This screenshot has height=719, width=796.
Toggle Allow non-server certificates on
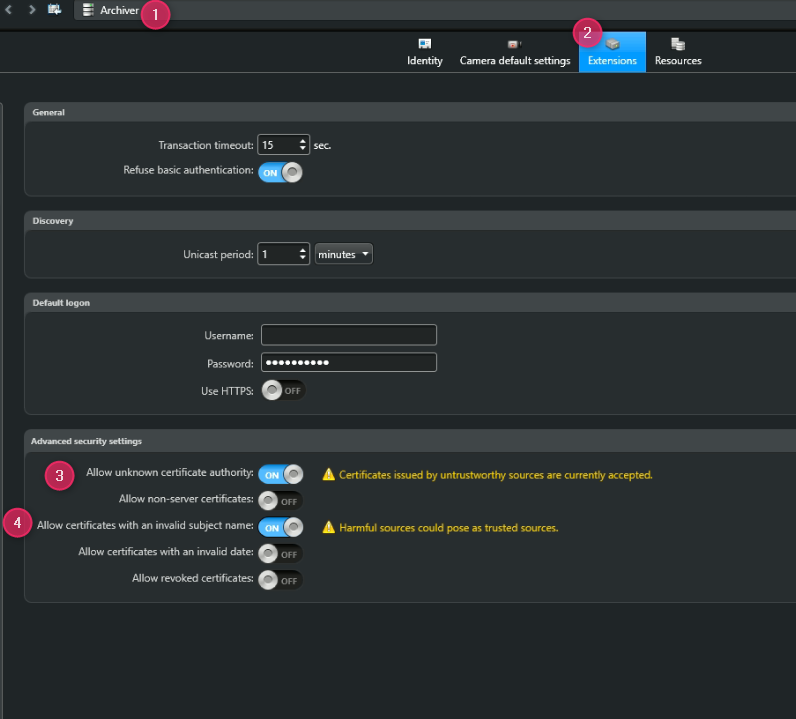click(x=280, y=500)
